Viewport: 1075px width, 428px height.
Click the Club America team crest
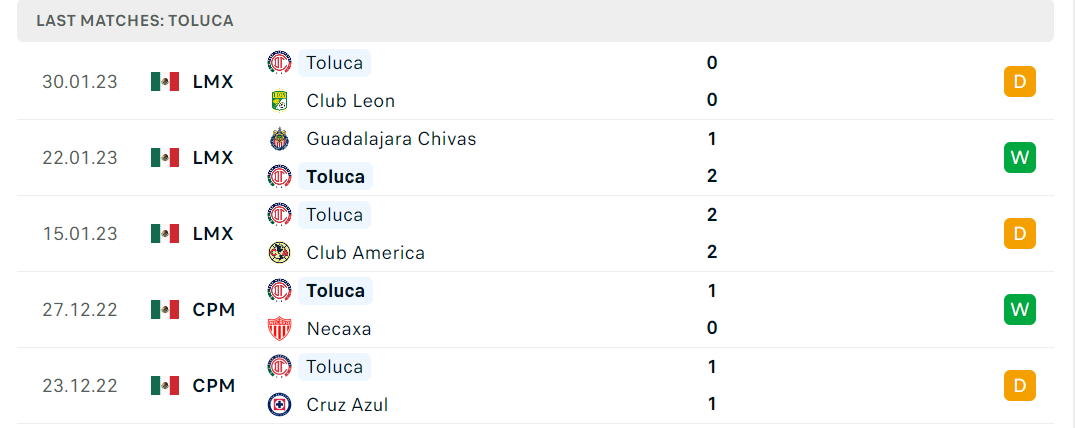(279, 253)
